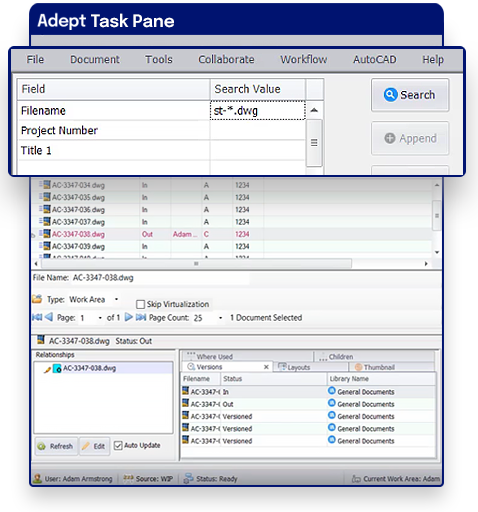Click horizontal scrollbar left arrow
Image resolution: width=478 pixels, height=512 pixels.
(x=36, y=264)
